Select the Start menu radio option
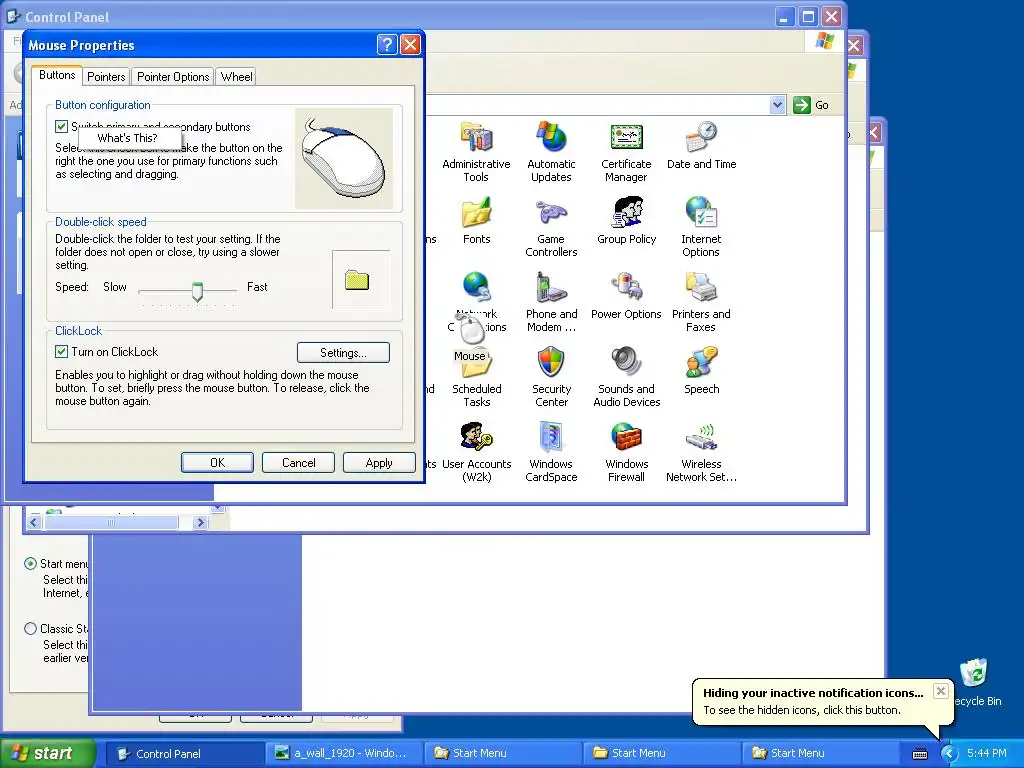This screenshot has height=768, width=1024. 30,563
